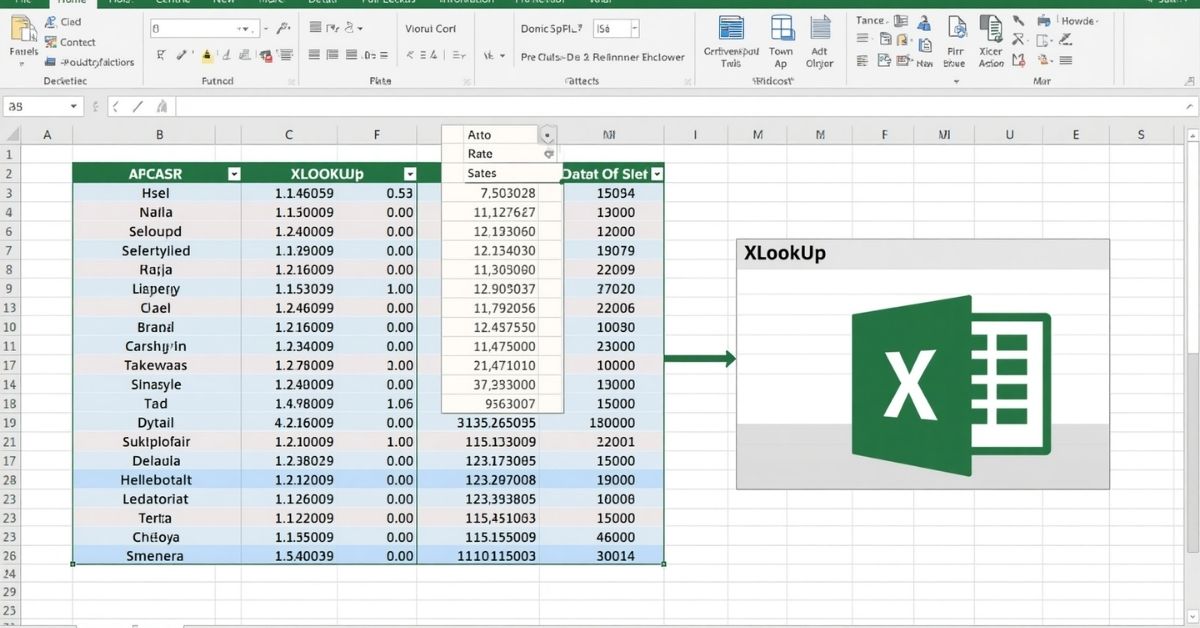Open the Datat Of Slef filter dropdown
The image size is (1200, 628).
[x=657, y=173]
